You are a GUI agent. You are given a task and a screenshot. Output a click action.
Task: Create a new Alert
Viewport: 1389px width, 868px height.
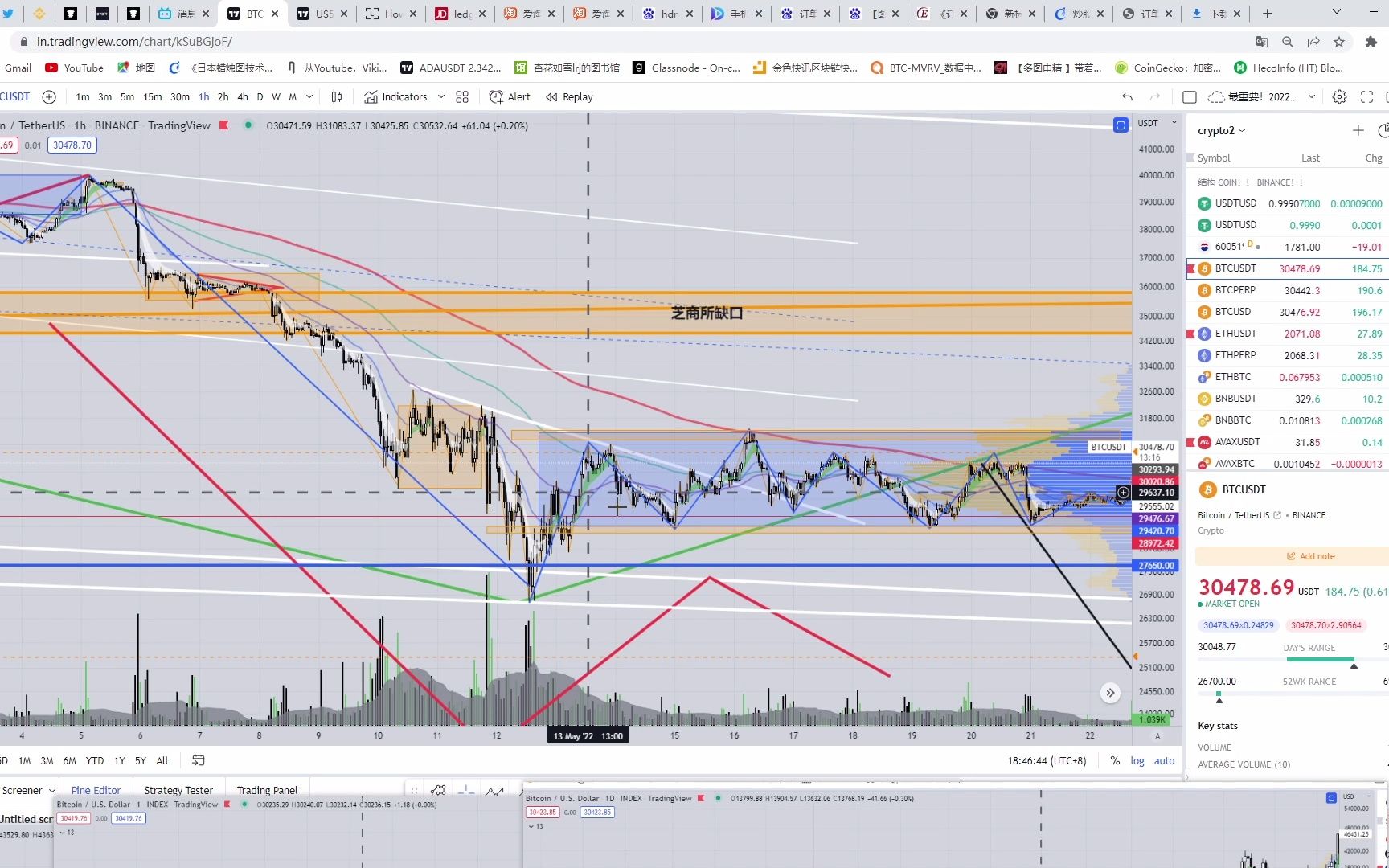510,97
